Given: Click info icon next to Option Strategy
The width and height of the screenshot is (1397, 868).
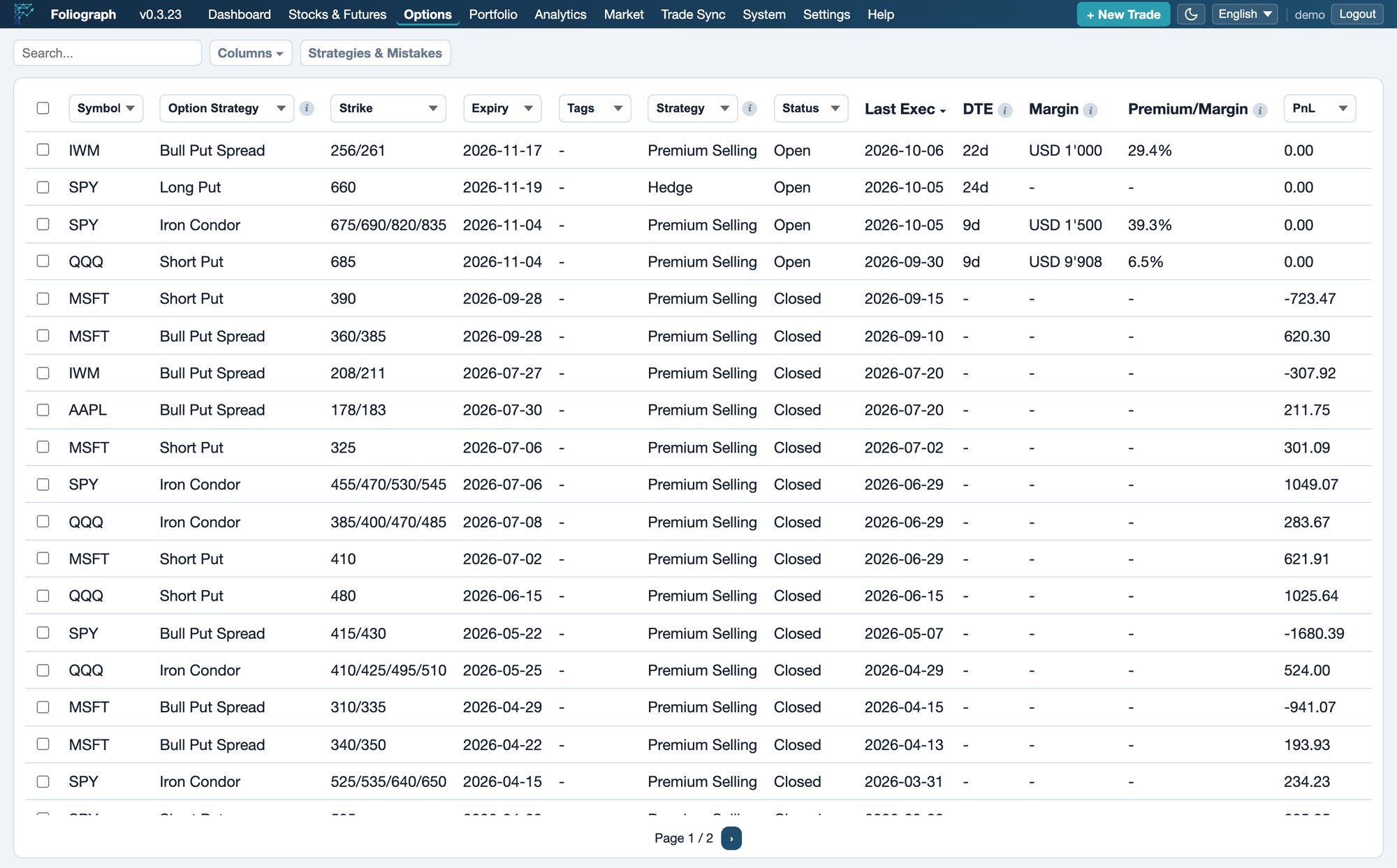Looking at the screenshot, I should [307, 108].
